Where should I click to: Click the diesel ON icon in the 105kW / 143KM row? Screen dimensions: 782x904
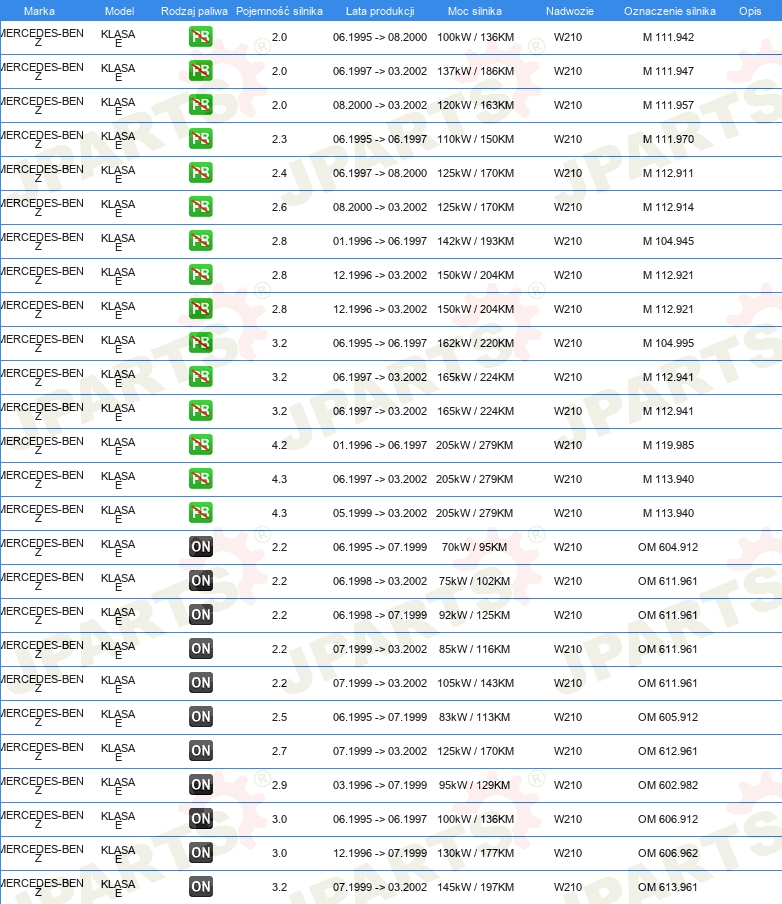[x=201, y=683]
